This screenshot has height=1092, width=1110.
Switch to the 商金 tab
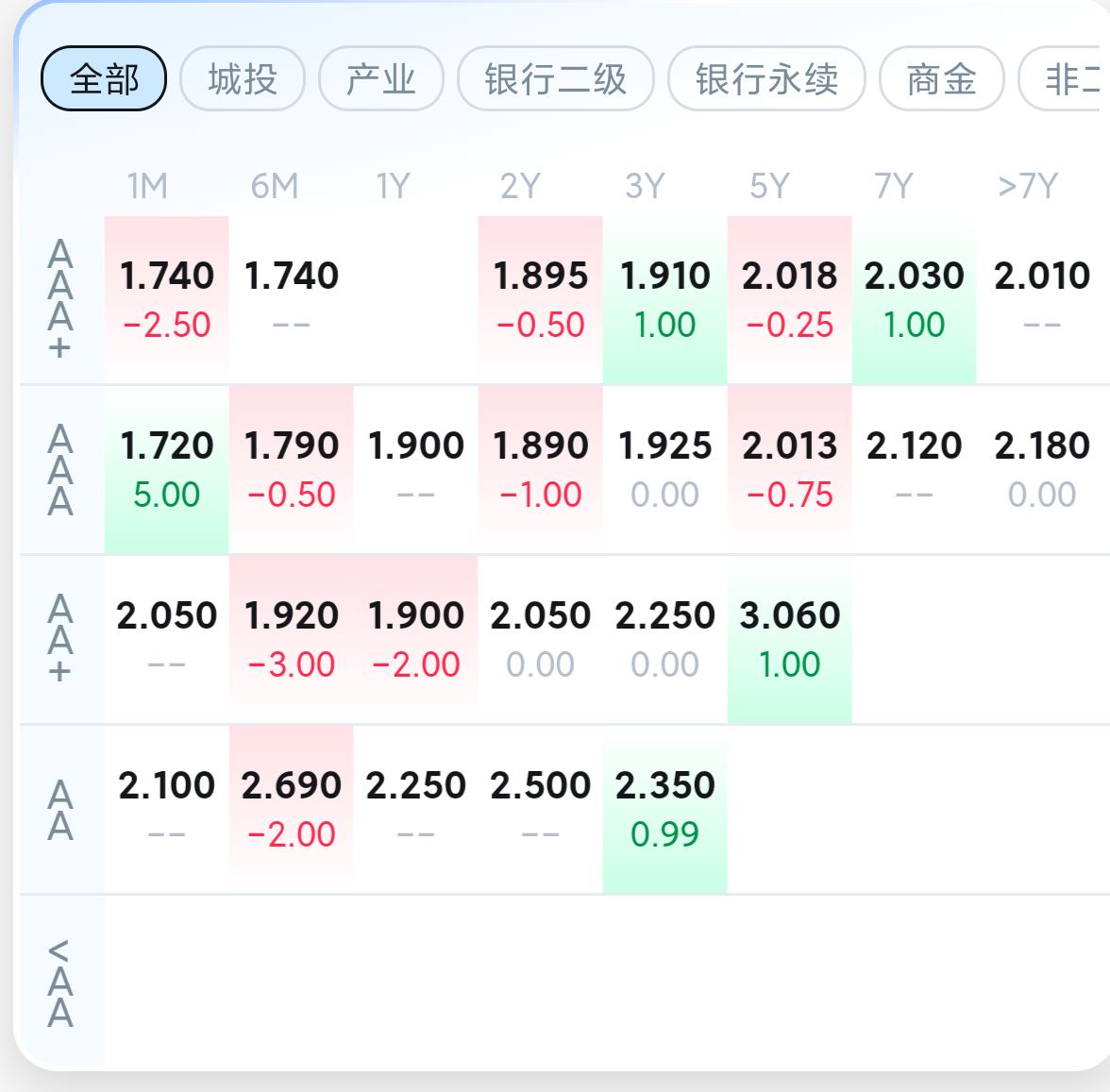point(942,78)
